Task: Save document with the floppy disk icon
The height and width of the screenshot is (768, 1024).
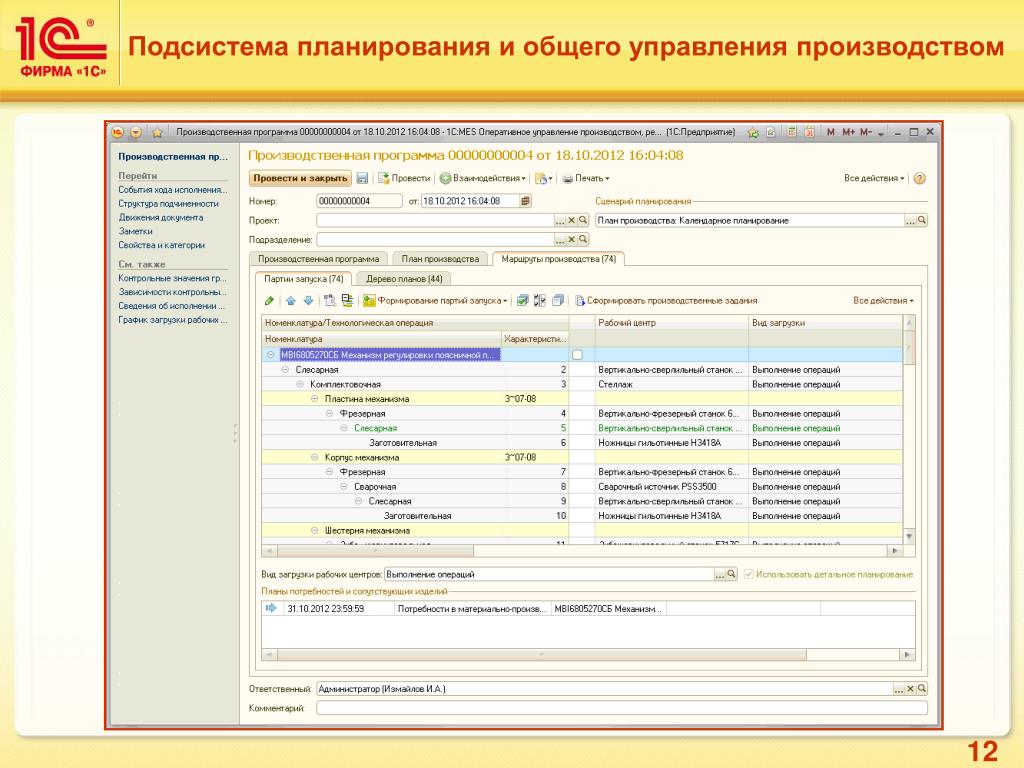Action: coord(362,178)
